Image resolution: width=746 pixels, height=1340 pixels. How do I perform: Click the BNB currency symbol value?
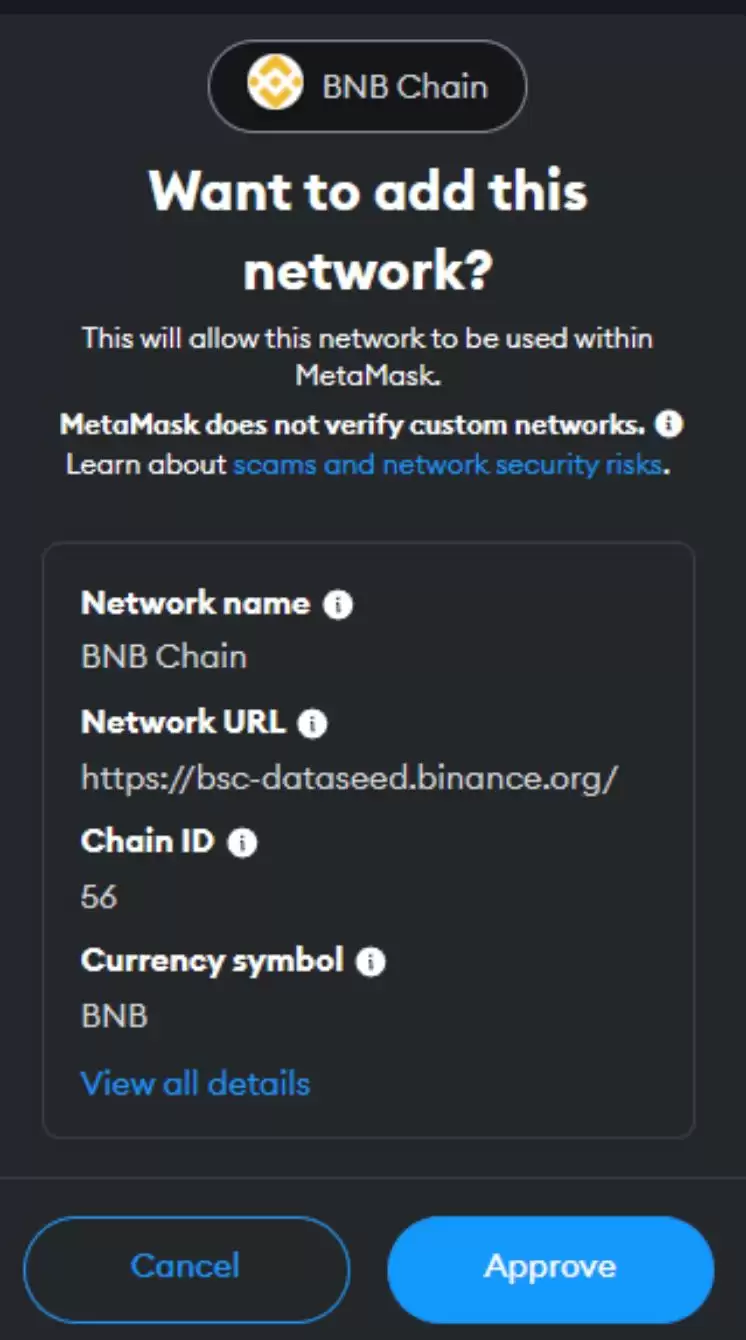pos(112,1014)
